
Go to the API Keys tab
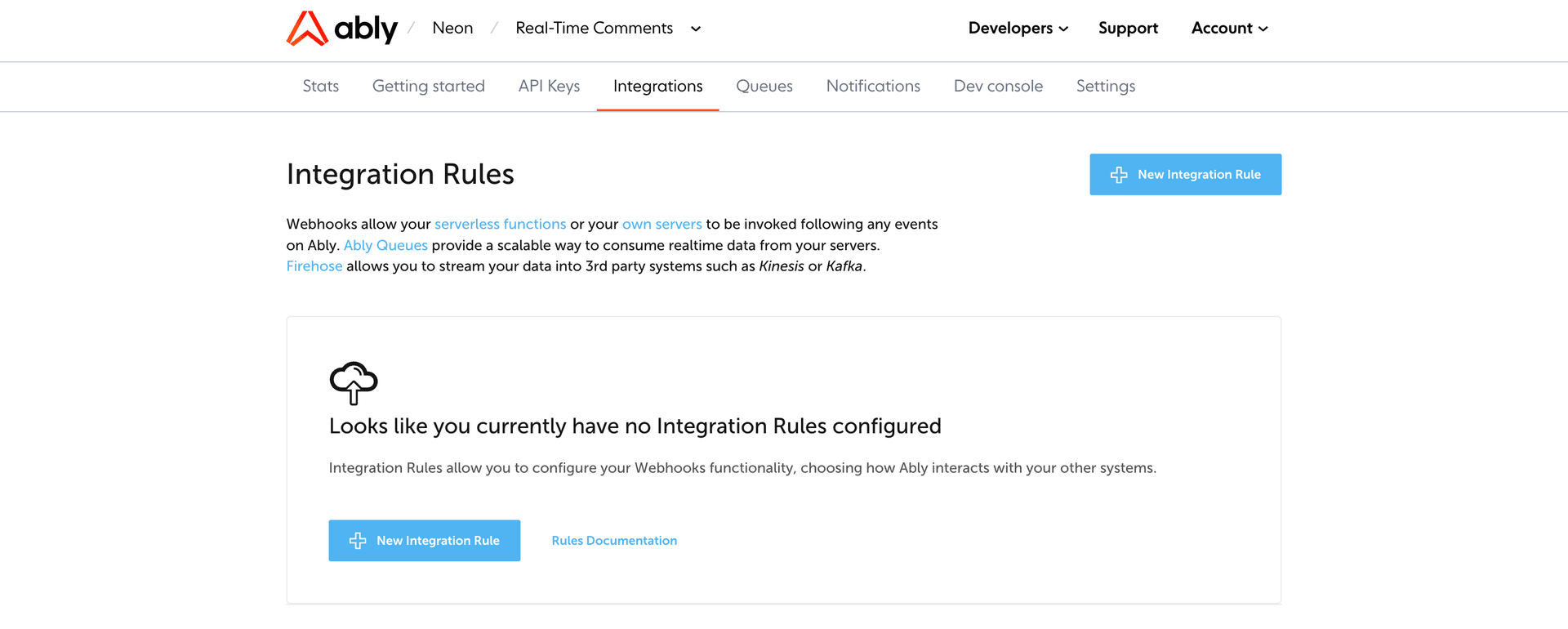(549, 87)
